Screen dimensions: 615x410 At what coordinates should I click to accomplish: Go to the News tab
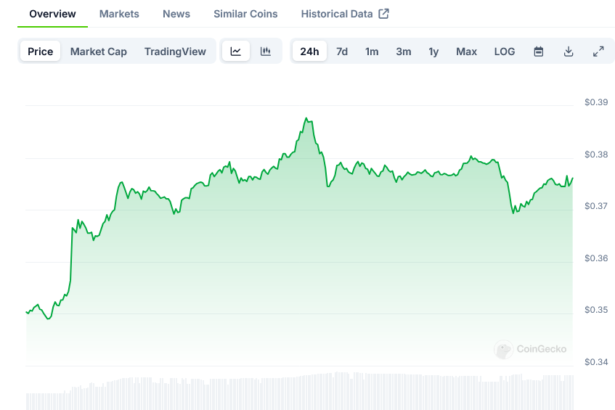pyautogui.click(x=176, y=14)
